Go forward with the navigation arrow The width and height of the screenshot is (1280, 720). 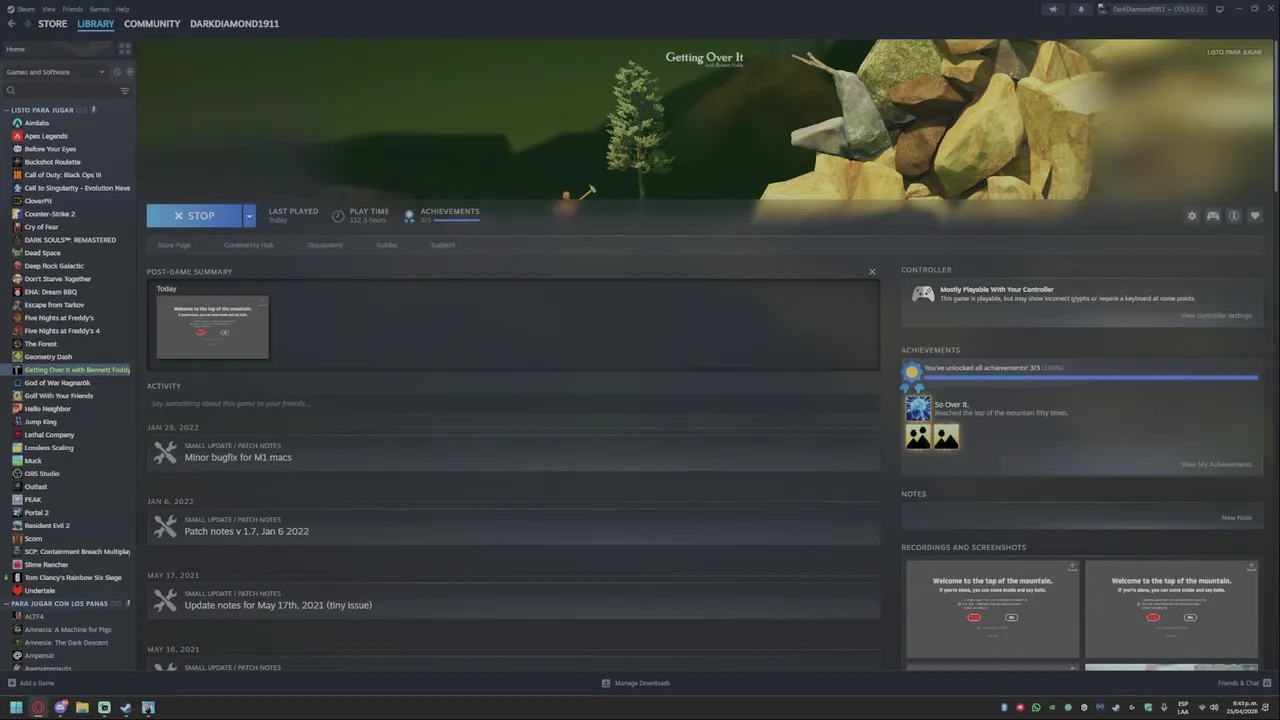(x=26, y=23)
